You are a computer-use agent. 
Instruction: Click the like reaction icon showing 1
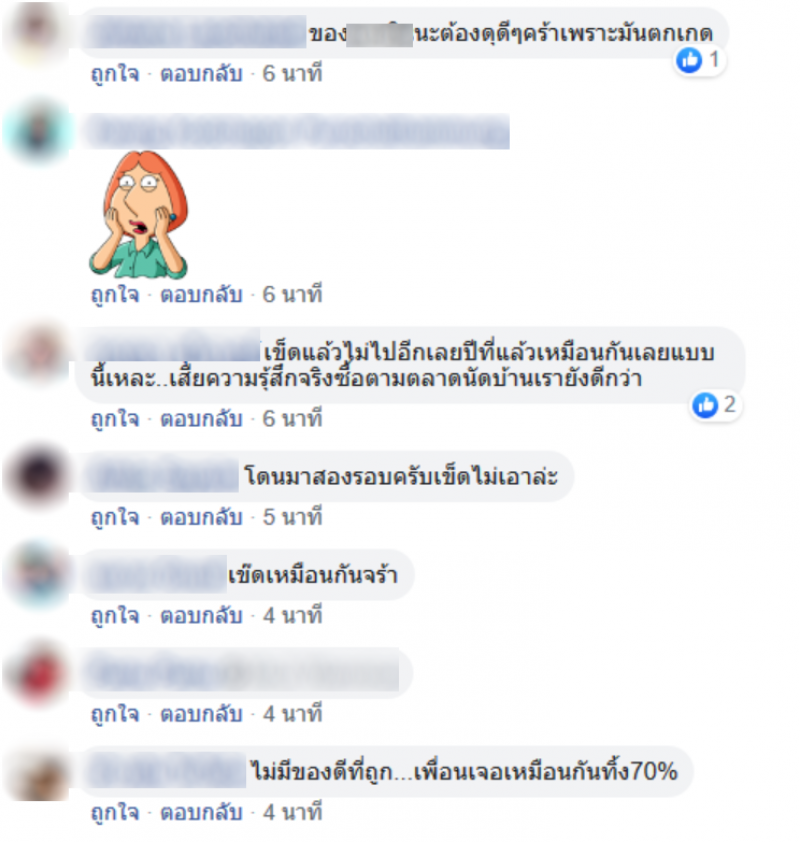[x=689, y=60]
